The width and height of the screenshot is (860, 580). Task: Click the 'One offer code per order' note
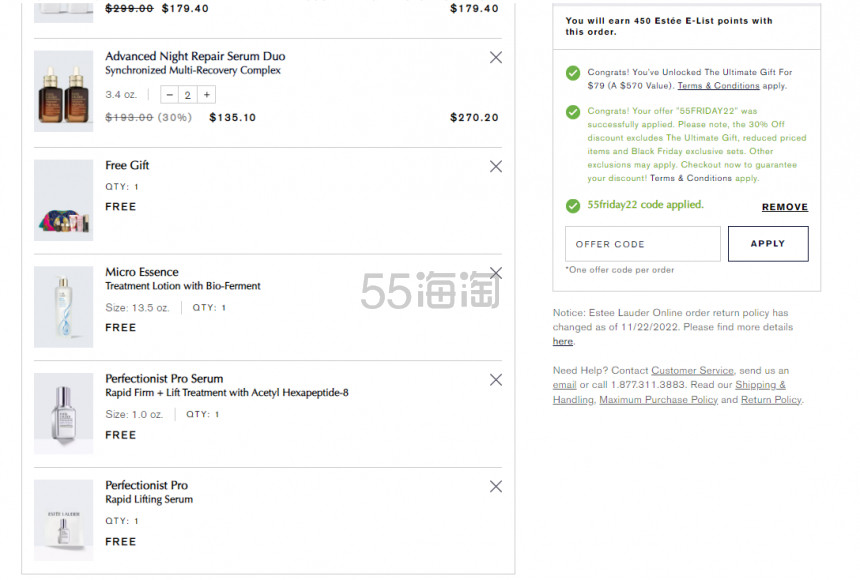pos(620,270)
